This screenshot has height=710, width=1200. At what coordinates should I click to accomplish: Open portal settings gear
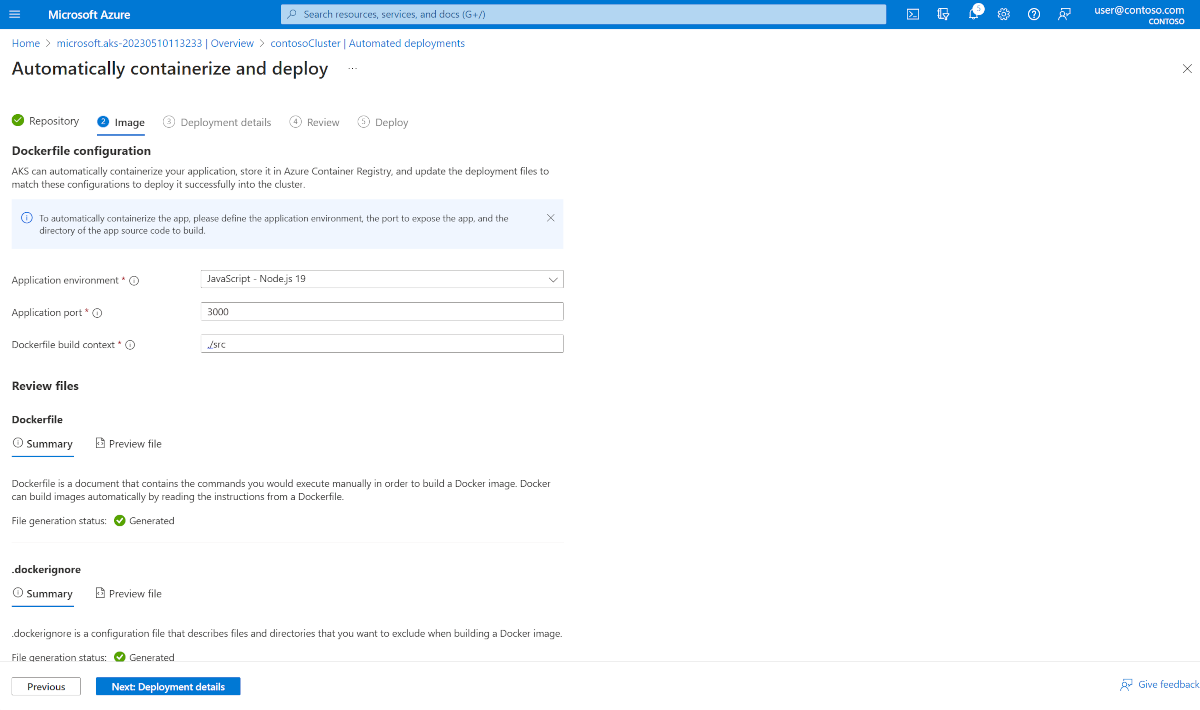[1004, 14]
